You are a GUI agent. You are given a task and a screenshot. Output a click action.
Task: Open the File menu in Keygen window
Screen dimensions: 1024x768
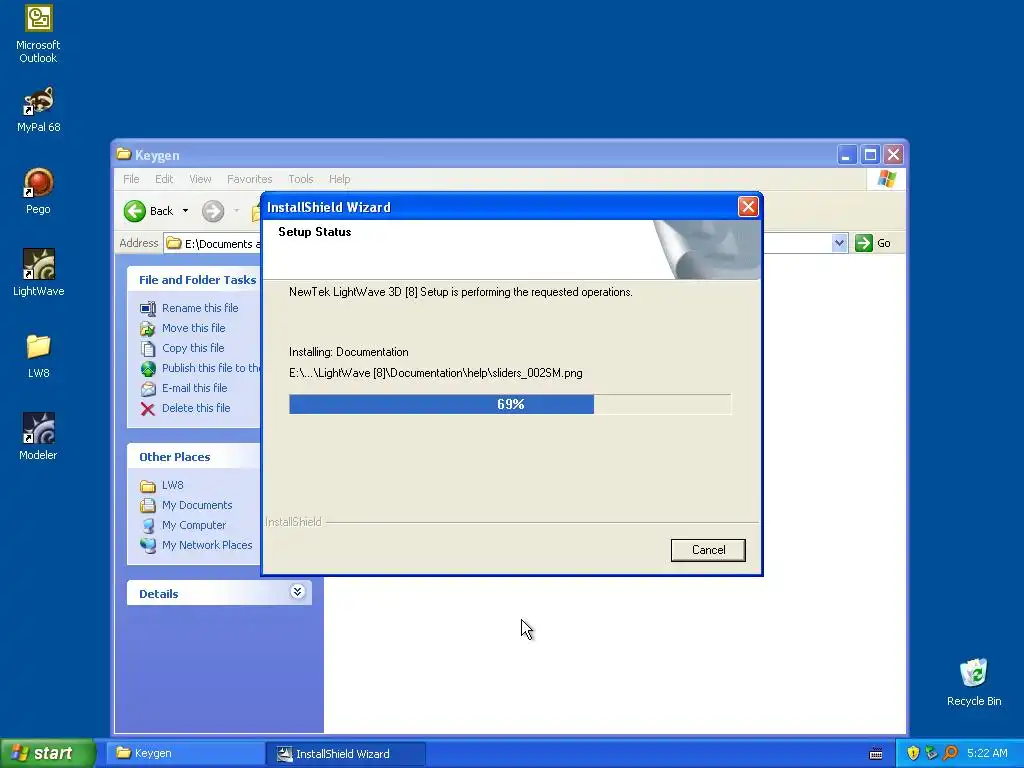[131, 179]
